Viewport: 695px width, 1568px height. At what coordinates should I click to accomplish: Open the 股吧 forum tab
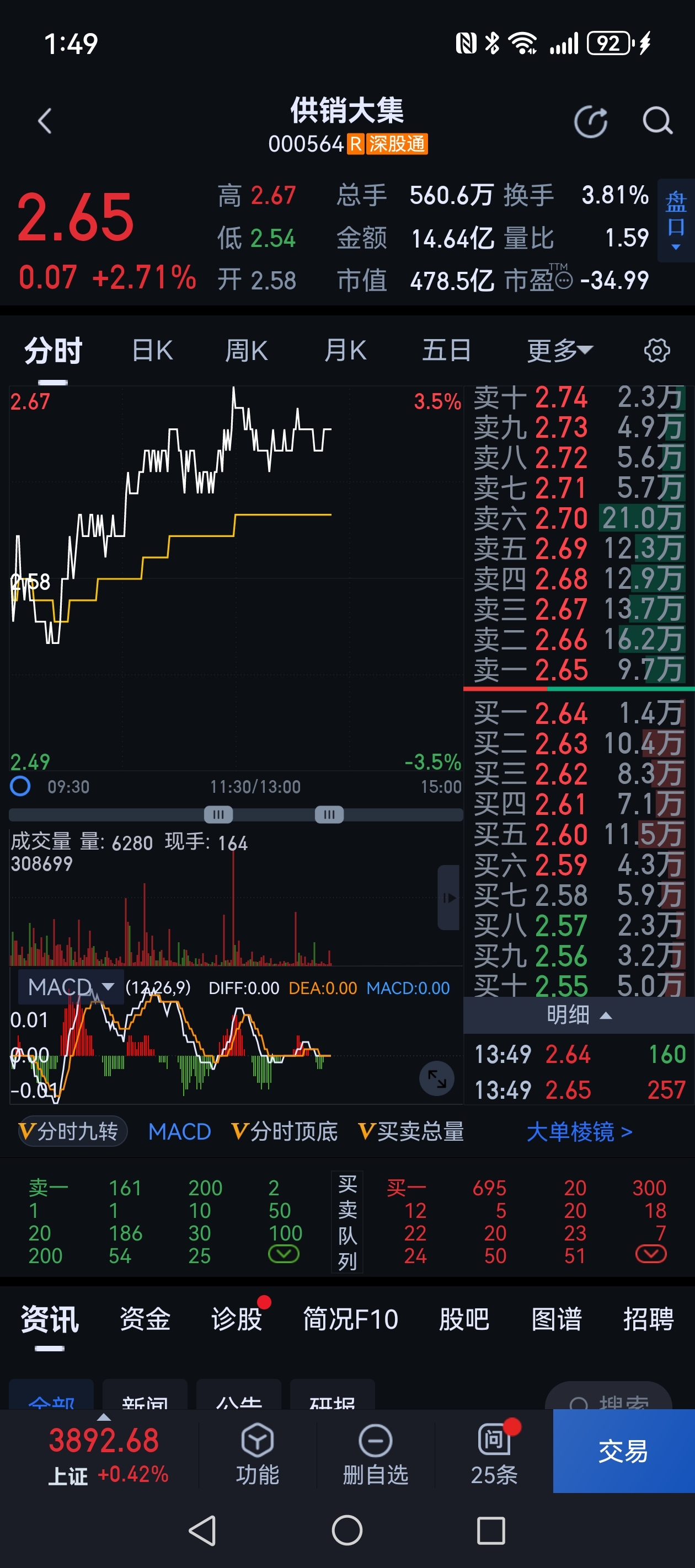464,1319
